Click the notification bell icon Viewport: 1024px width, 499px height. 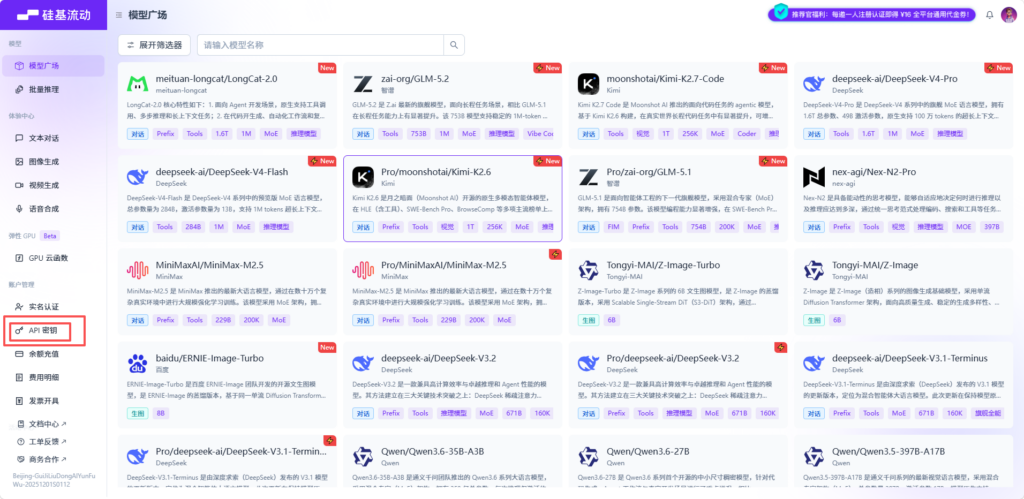(x=989, y=14)
